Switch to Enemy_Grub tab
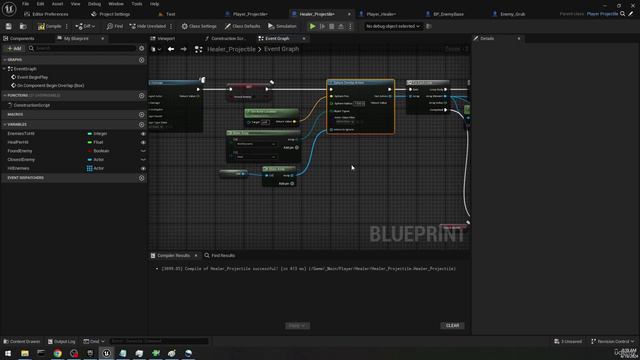This screenshot has height=360, width=640. 513,14
